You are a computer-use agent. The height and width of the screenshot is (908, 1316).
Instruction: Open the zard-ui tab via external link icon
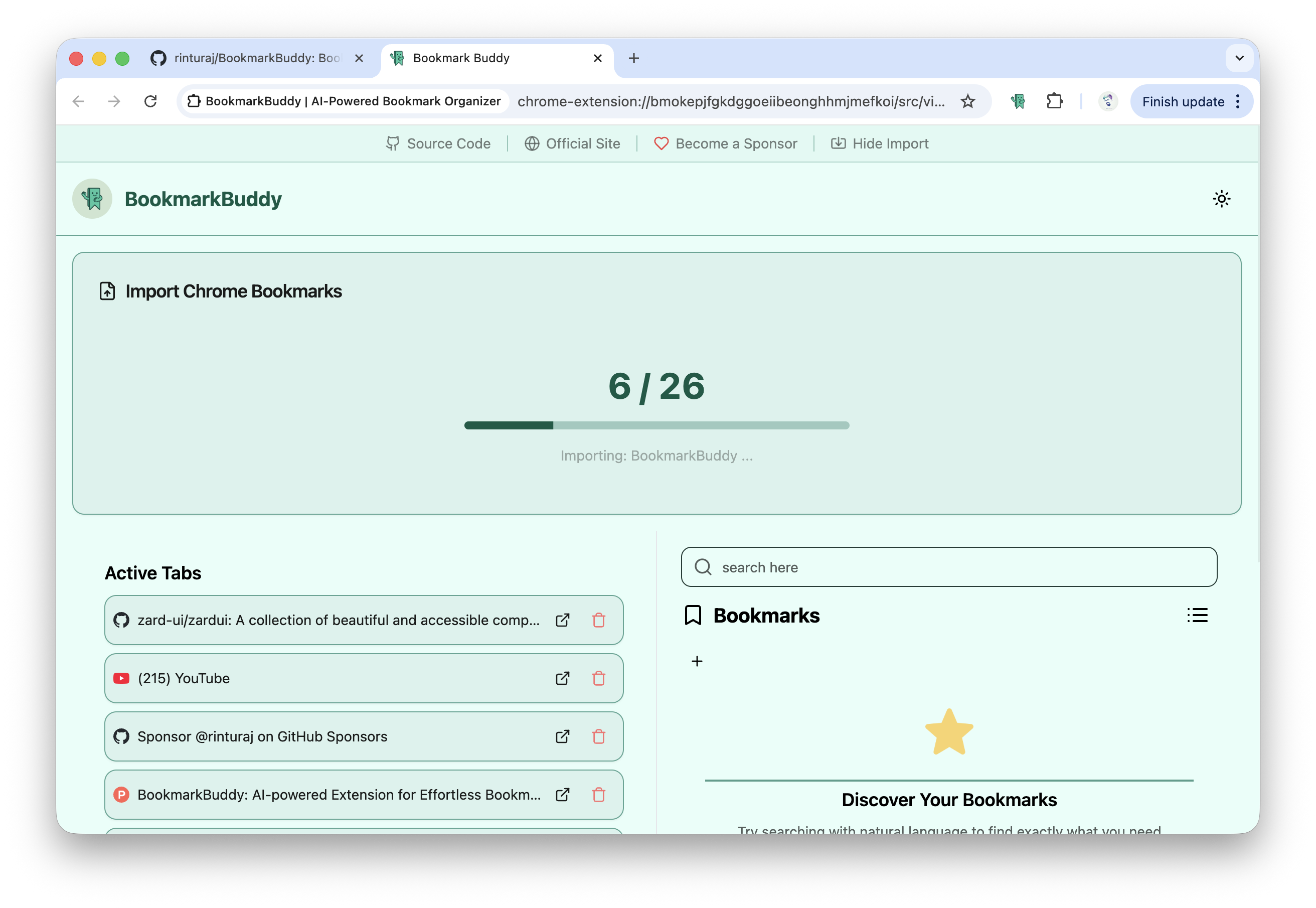click(x=562, y=620)
